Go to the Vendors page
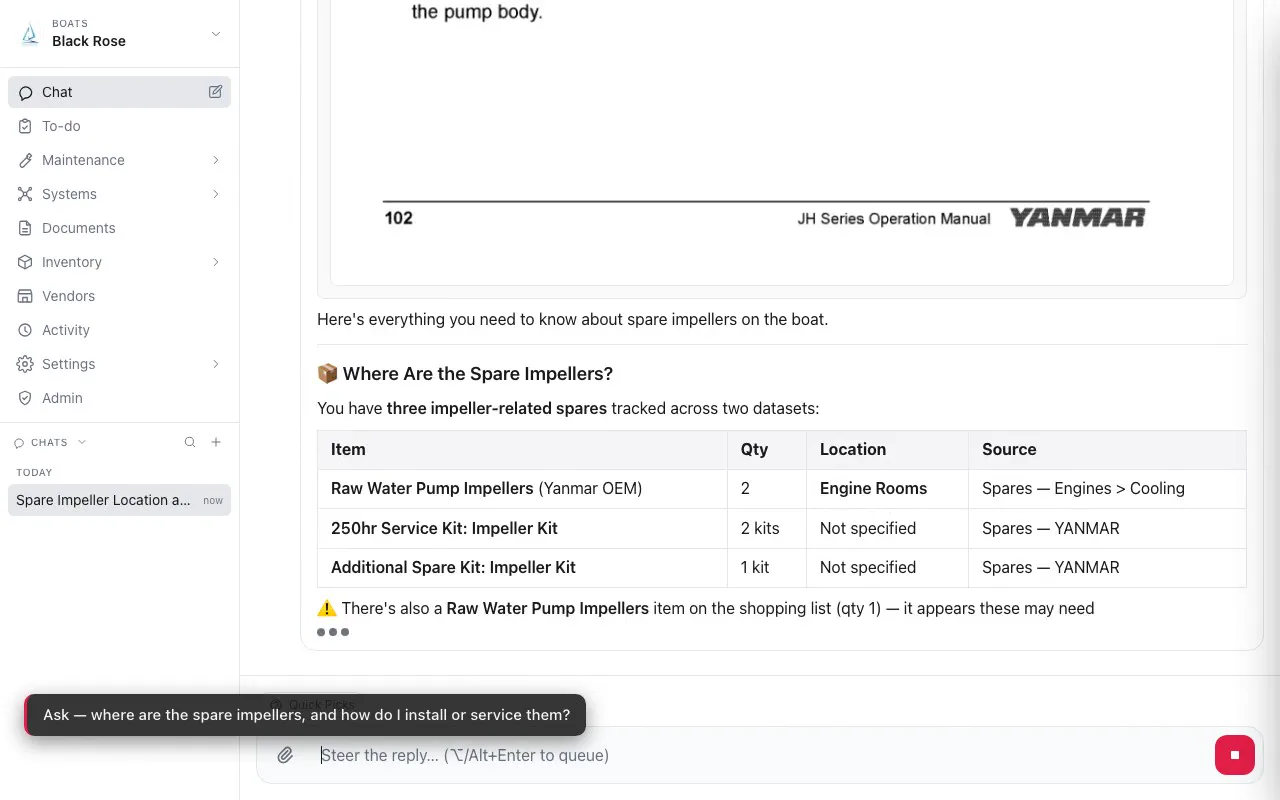Image resolution: width=1280 pixels, height=800 pixels. click(119, 296)
